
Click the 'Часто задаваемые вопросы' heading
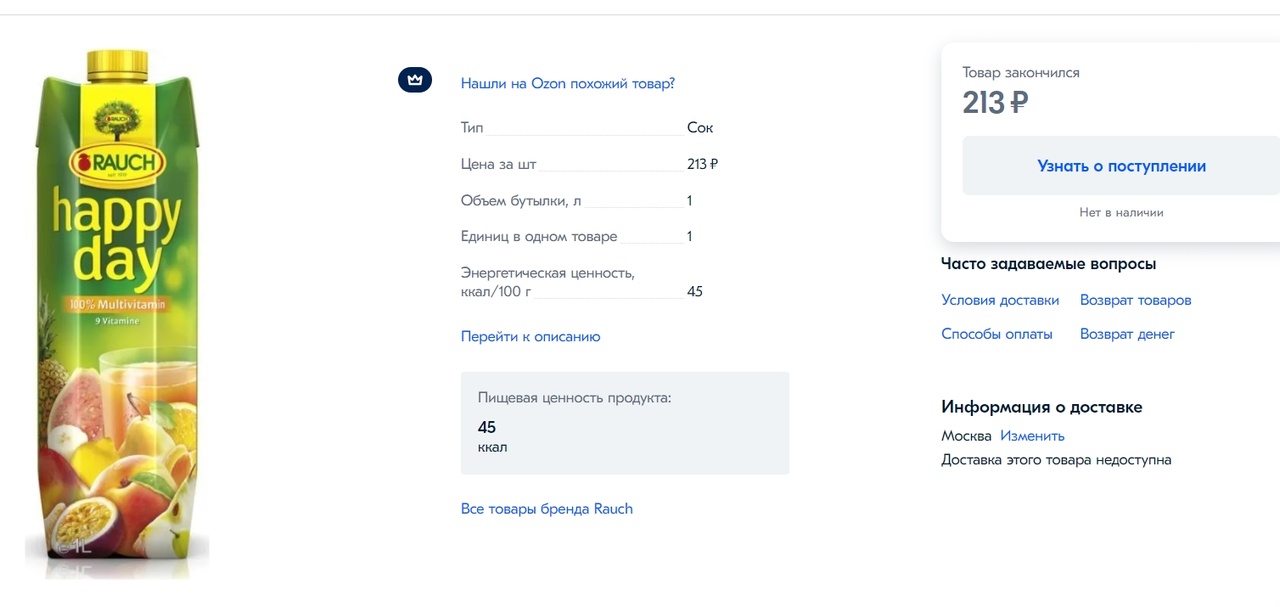coord(1048,264)
